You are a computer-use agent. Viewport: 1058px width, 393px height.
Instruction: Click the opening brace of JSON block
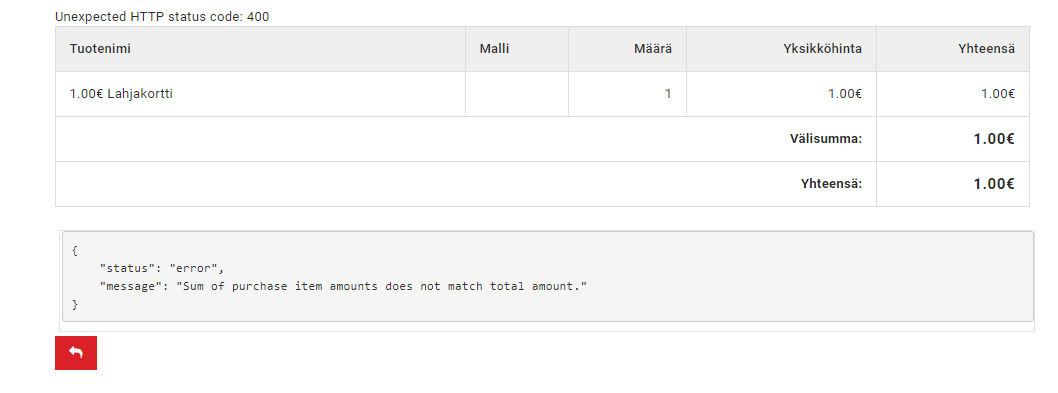click(75, 251)
